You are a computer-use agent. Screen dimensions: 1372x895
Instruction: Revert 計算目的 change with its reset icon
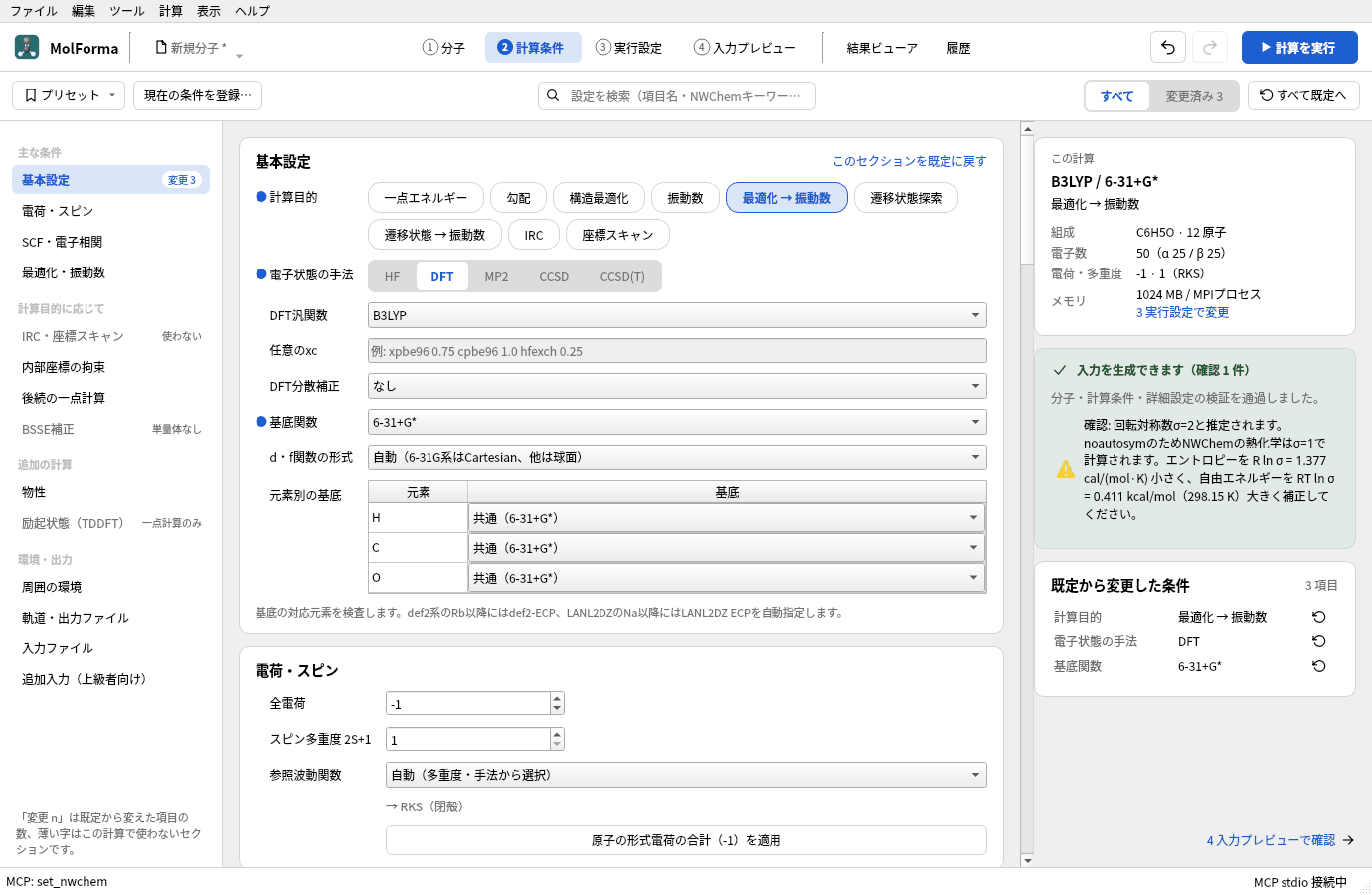[x=1319, y=617]
